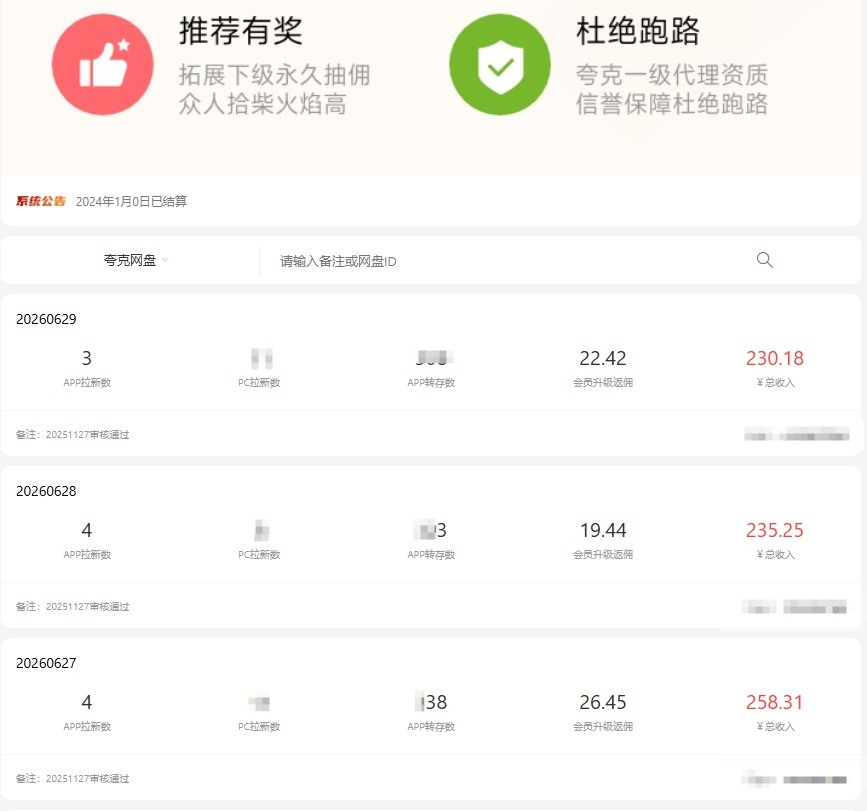
Task: Click member rebate value 26.45
Action: tap(603, 702)
